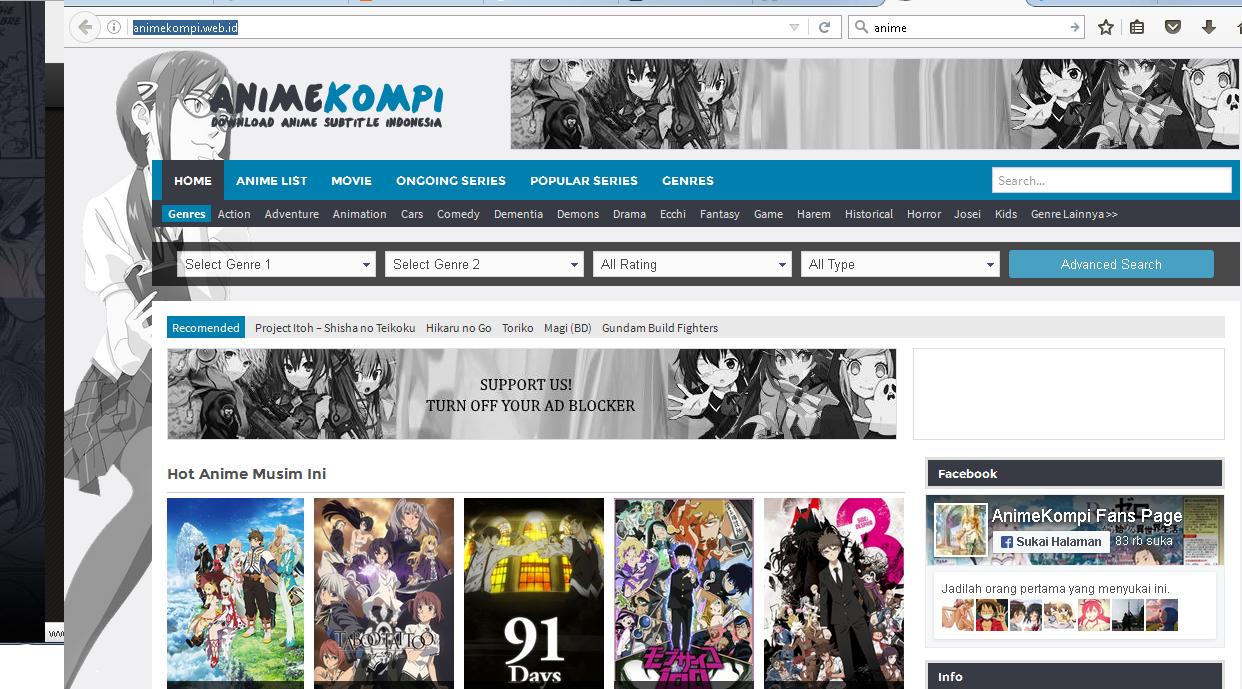The width and height of the screenshot is (1242, 689).
Task: Open the Select Genre 1 dropdown
Action: pos(276,264)
